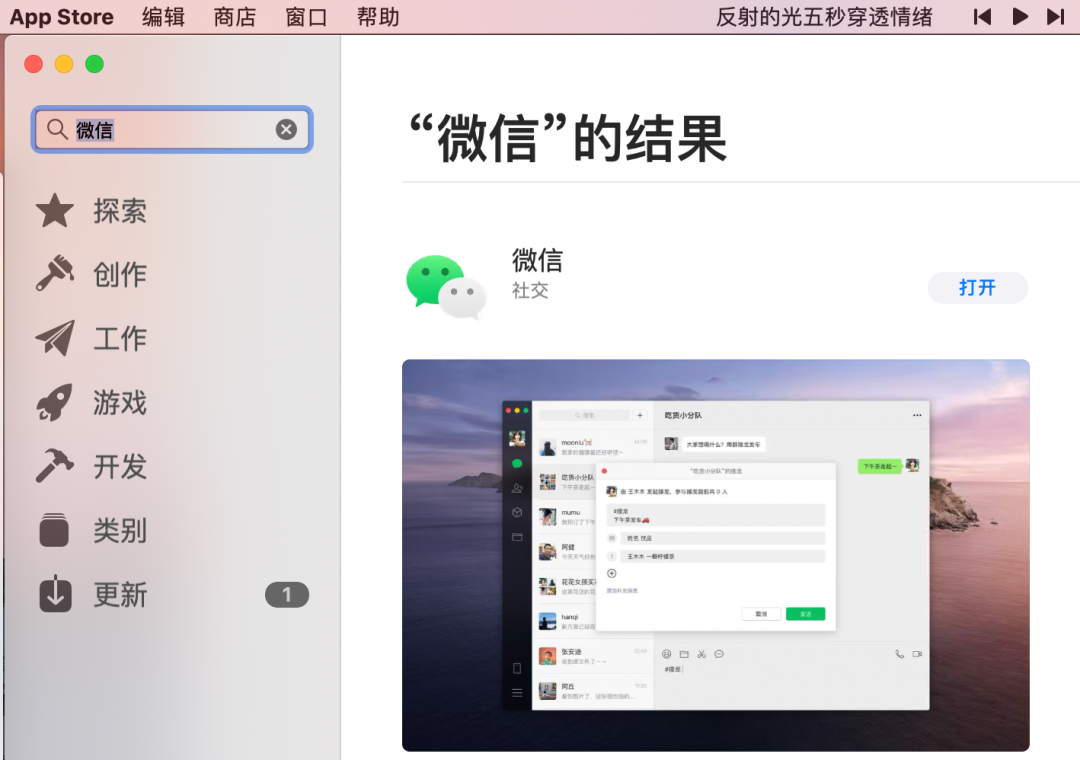1080x760 pixels.
Task: Open the 帮助 menu
Action: tap(378, 17)
